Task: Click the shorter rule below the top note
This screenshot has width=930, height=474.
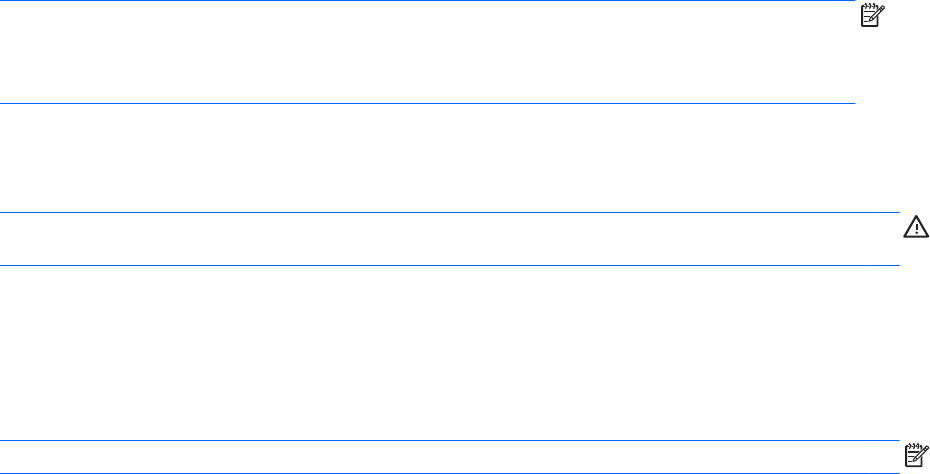Action: (x=428, y=102)
